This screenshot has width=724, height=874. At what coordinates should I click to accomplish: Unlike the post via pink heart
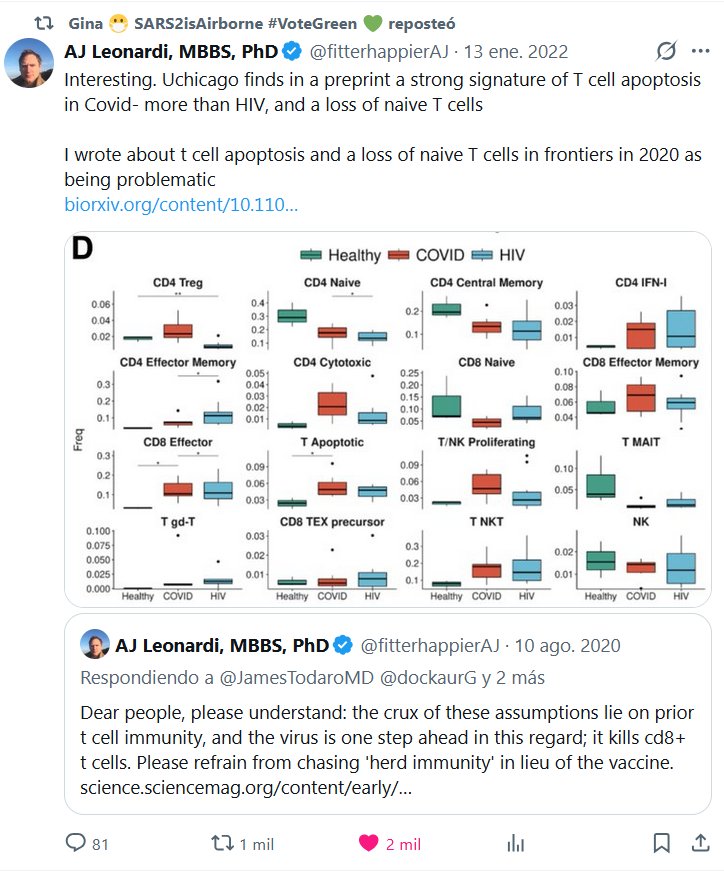click(x=368, y=844)
